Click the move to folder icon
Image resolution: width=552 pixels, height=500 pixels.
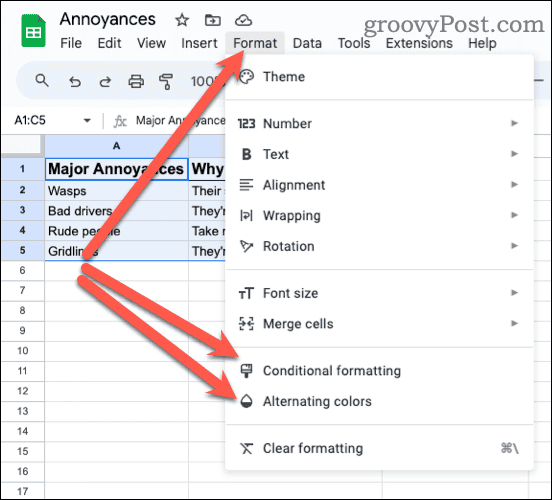(213, 20)
